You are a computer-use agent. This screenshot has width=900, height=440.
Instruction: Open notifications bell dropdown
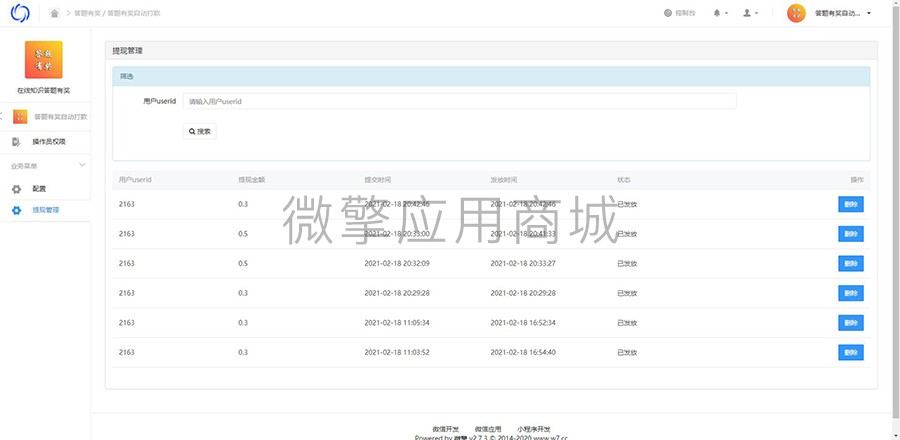point(720,13)
